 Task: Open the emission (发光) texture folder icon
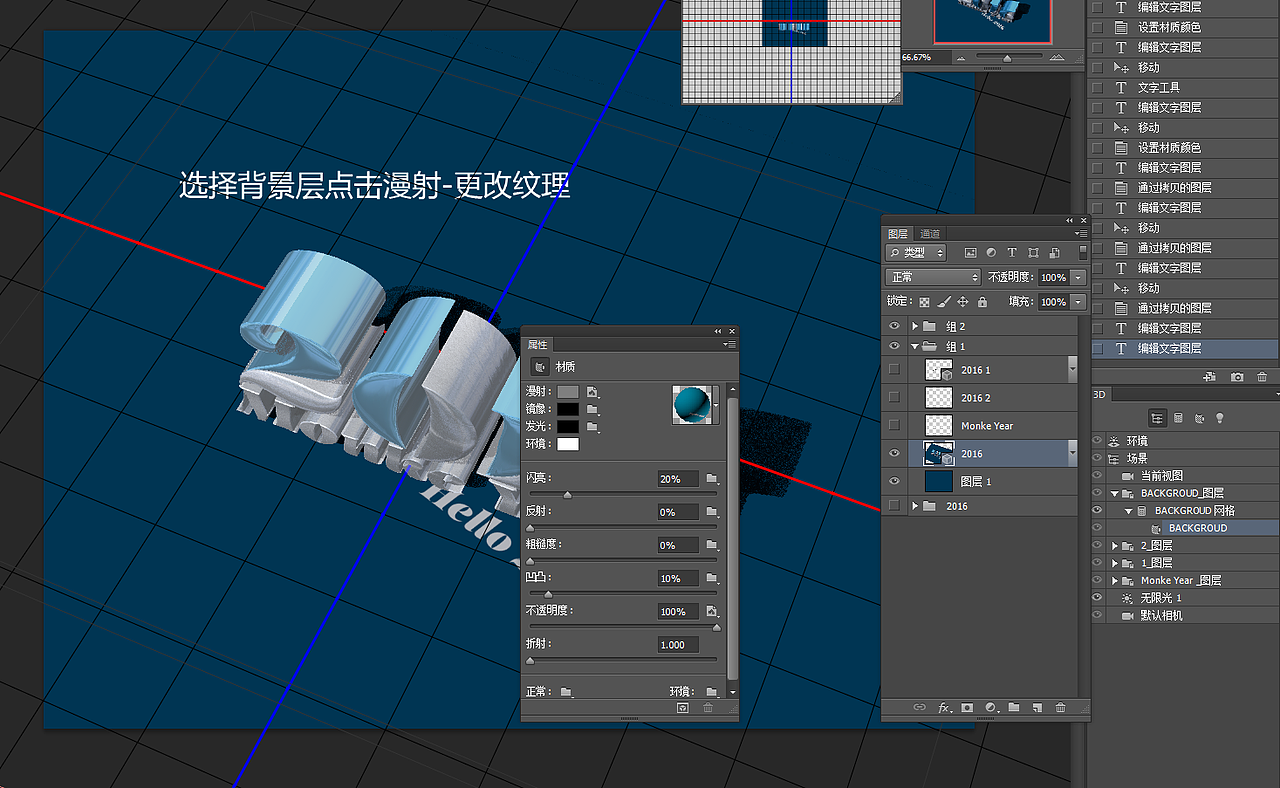593,427
